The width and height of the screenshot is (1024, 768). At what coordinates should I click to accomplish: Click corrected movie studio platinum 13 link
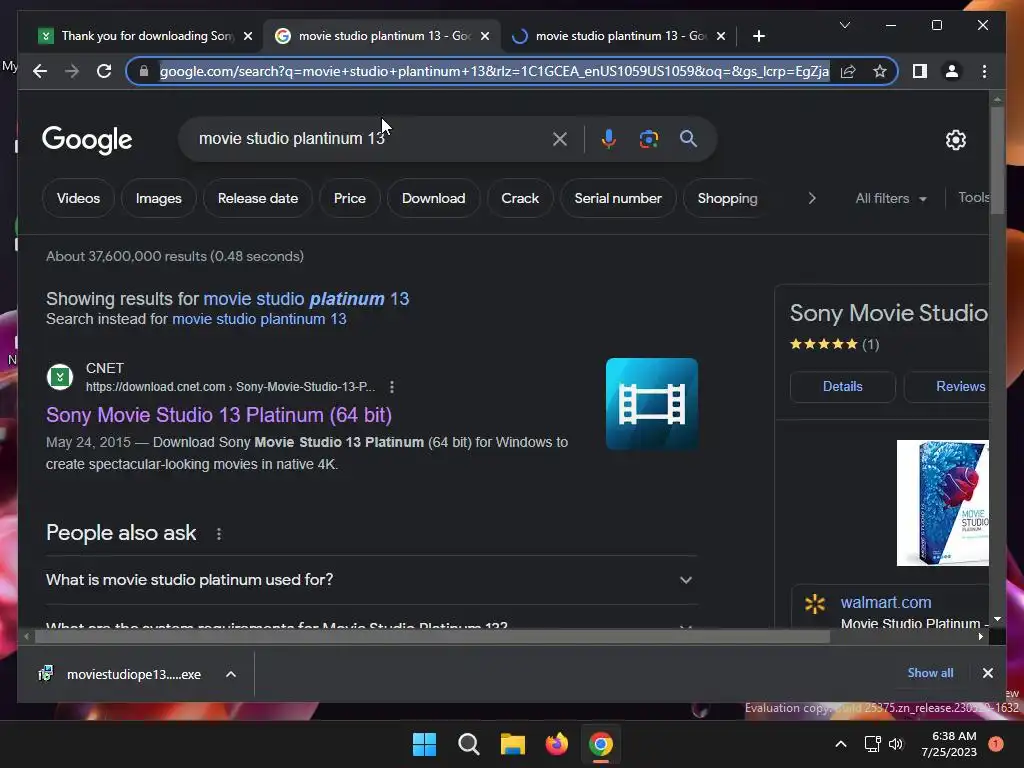pos(306,299)
